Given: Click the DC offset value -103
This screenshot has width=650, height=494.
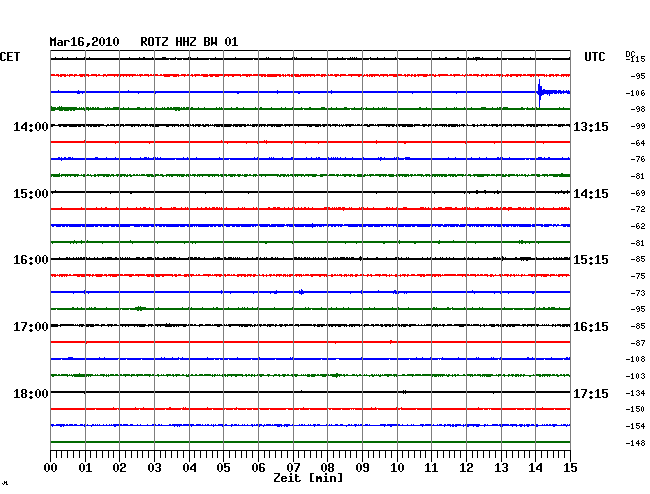Looking at the screenshot, I should [635, 376].
